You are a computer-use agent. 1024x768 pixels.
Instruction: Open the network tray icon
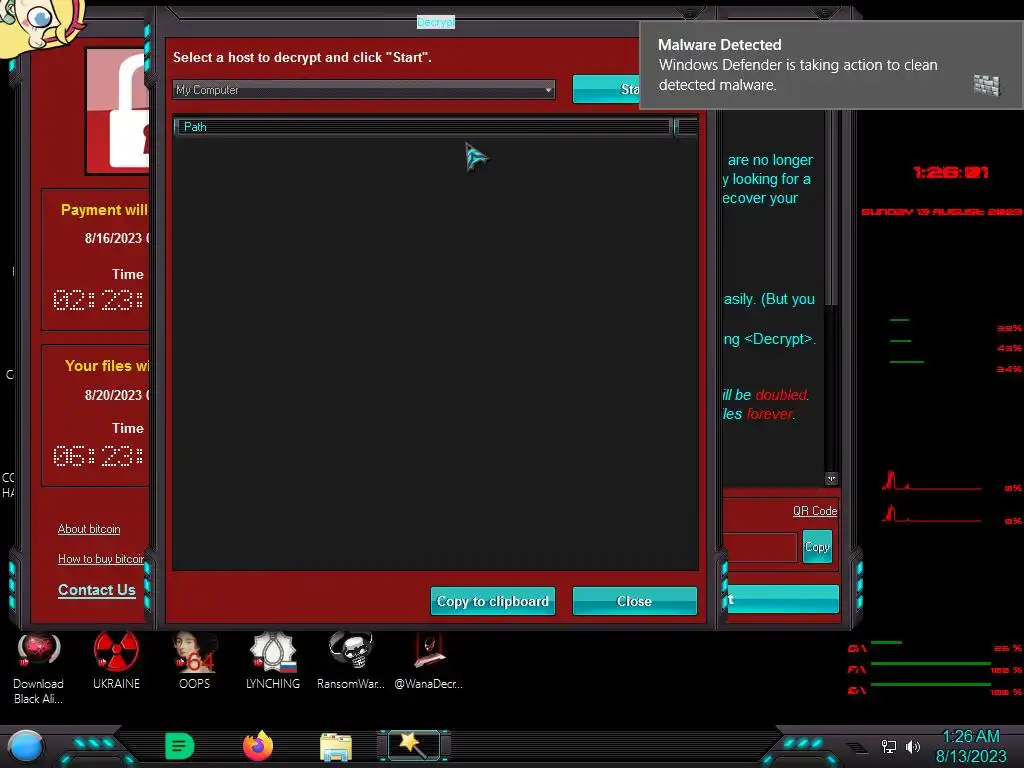889,746
